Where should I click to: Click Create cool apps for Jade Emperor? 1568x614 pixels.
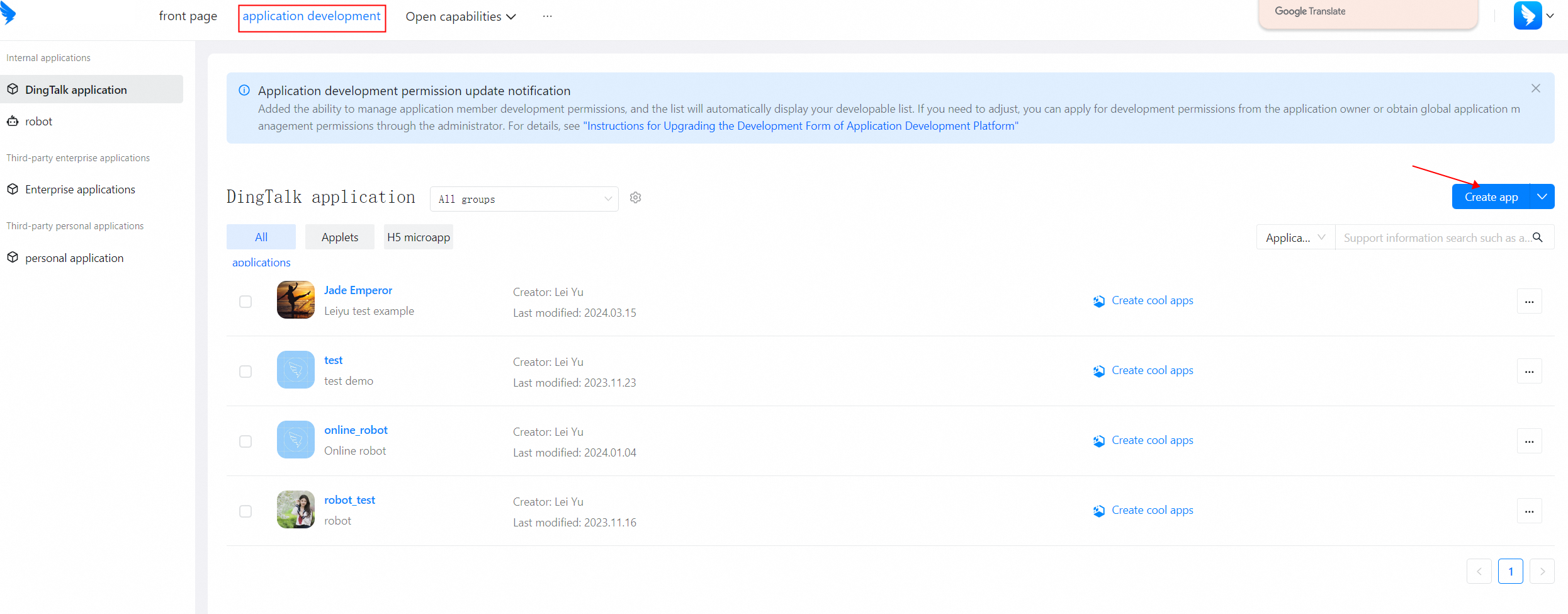click(x=1153, y=300)
